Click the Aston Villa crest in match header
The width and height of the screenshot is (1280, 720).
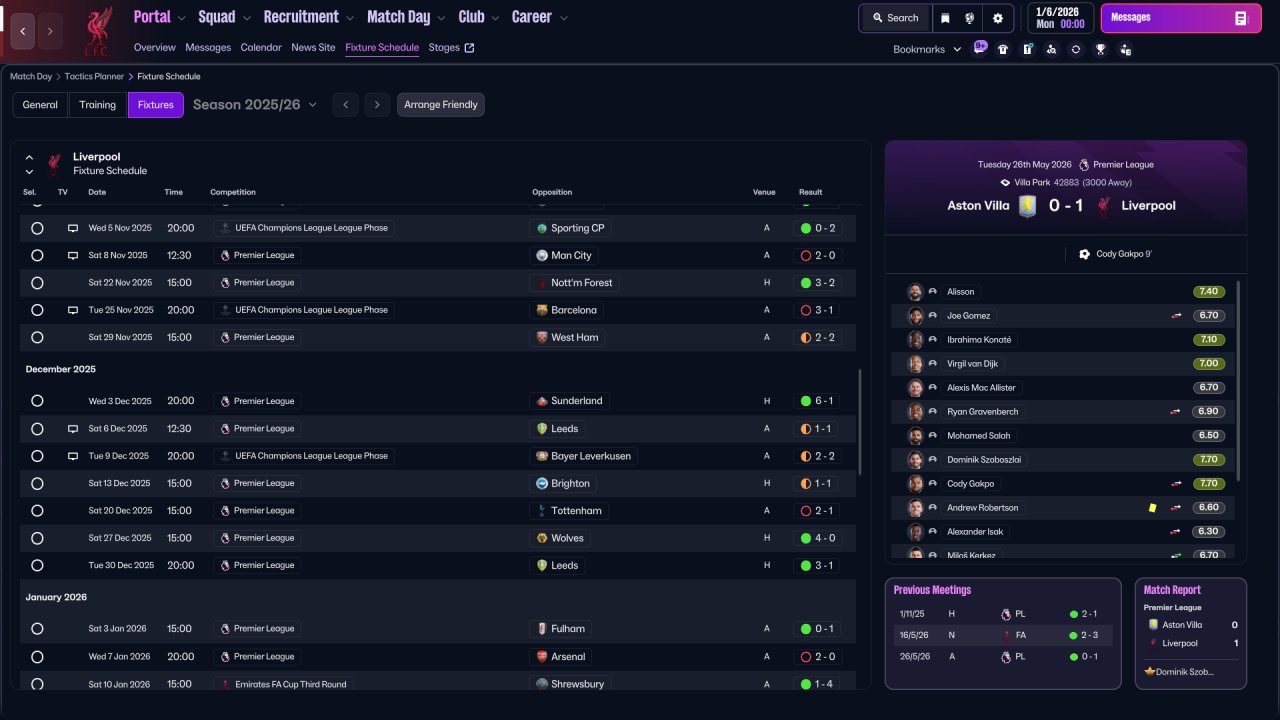pyautogui.click(x=1027, y=206)
